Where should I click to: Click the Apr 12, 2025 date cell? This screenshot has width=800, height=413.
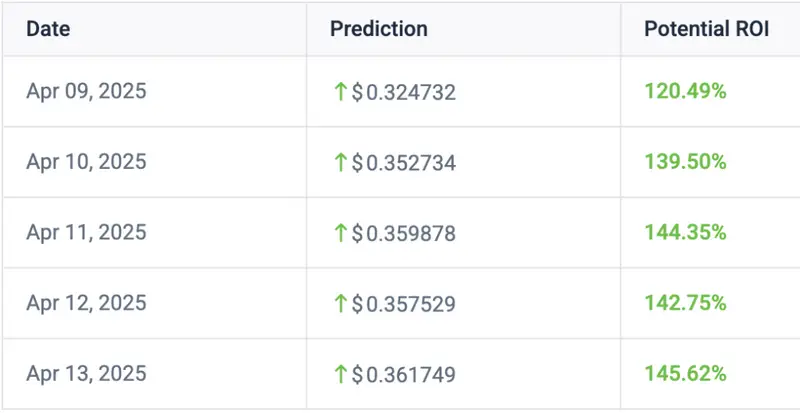pyautogui.click(x=86, y=303)
